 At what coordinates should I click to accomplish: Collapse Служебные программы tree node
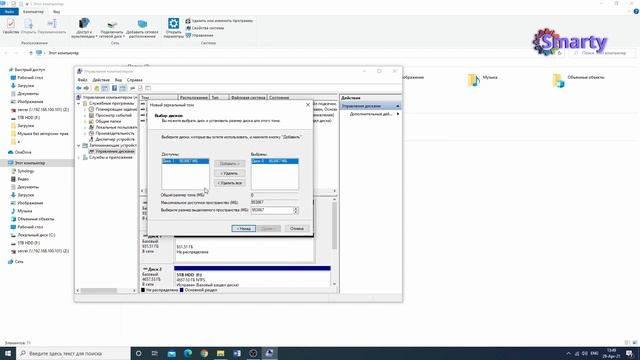79,104
